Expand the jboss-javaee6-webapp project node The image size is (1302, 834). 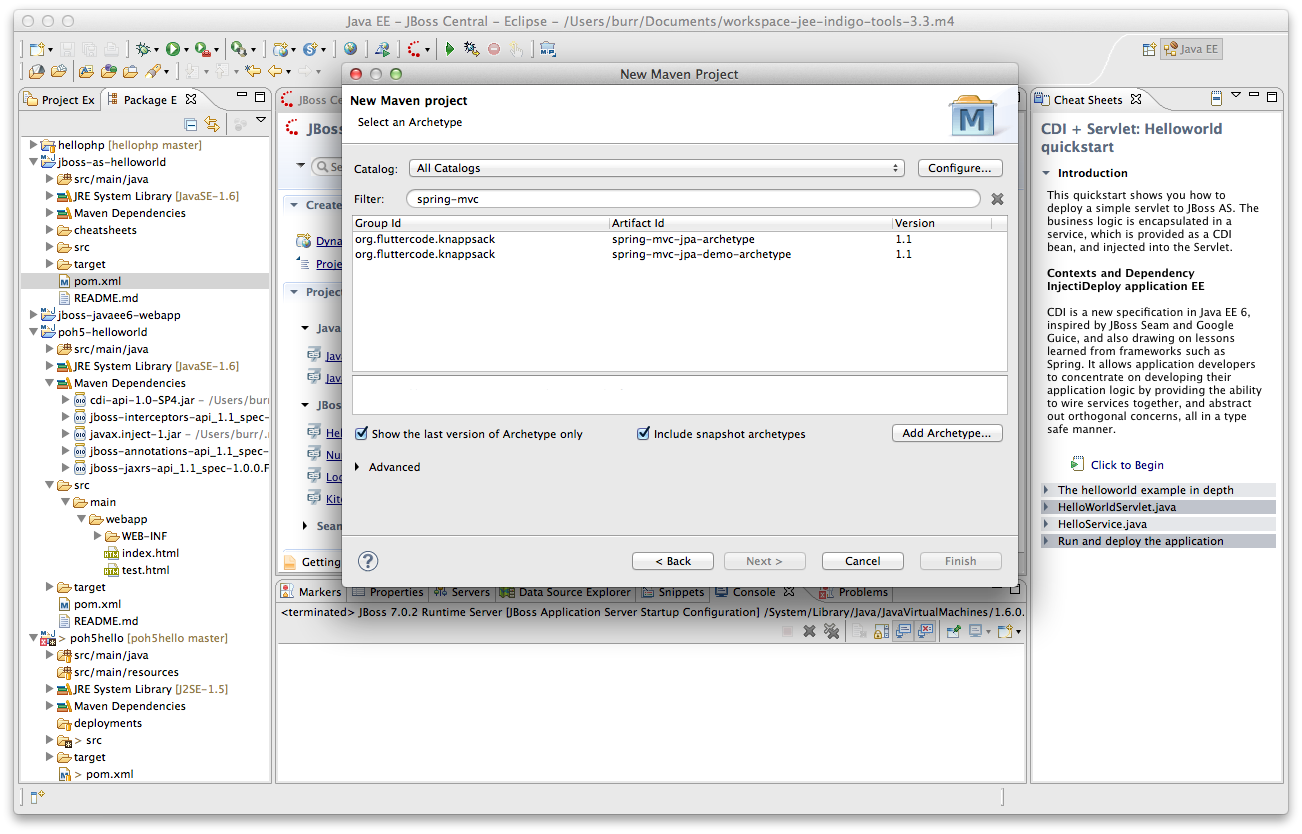click(x=33, y=315)
